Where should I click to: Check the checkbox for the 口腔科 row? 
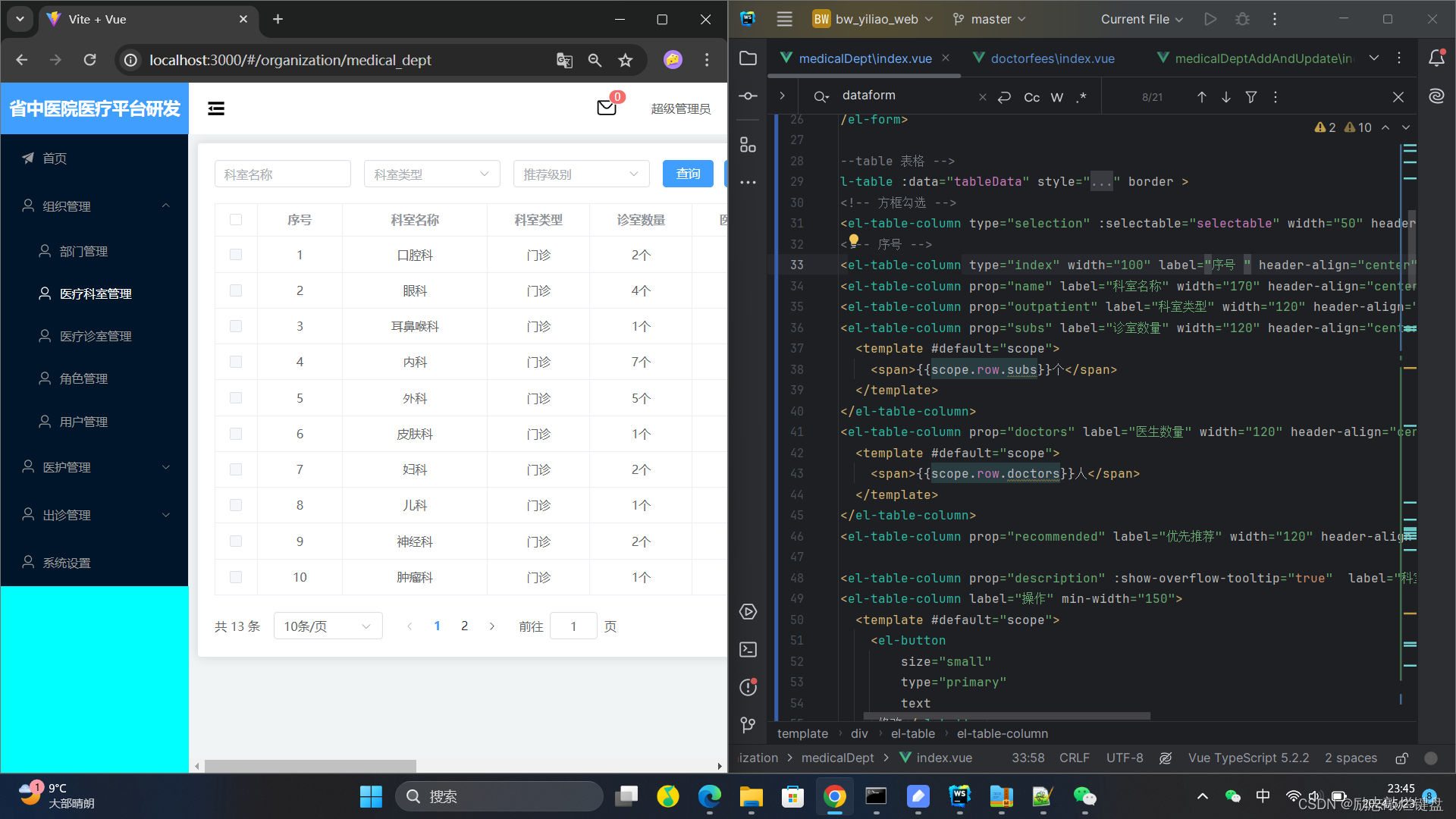[x=236, y=255]
